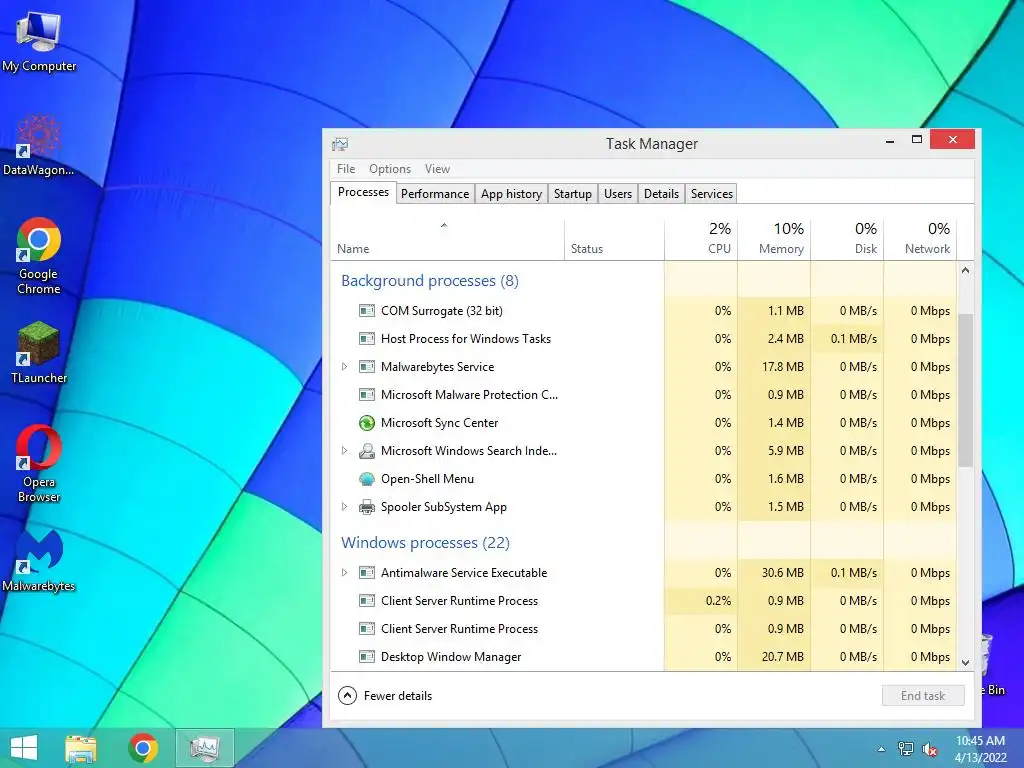Switch to the App history tab
The height and width of the screenshot is (768, 1024).
click(x=511, y=194)
